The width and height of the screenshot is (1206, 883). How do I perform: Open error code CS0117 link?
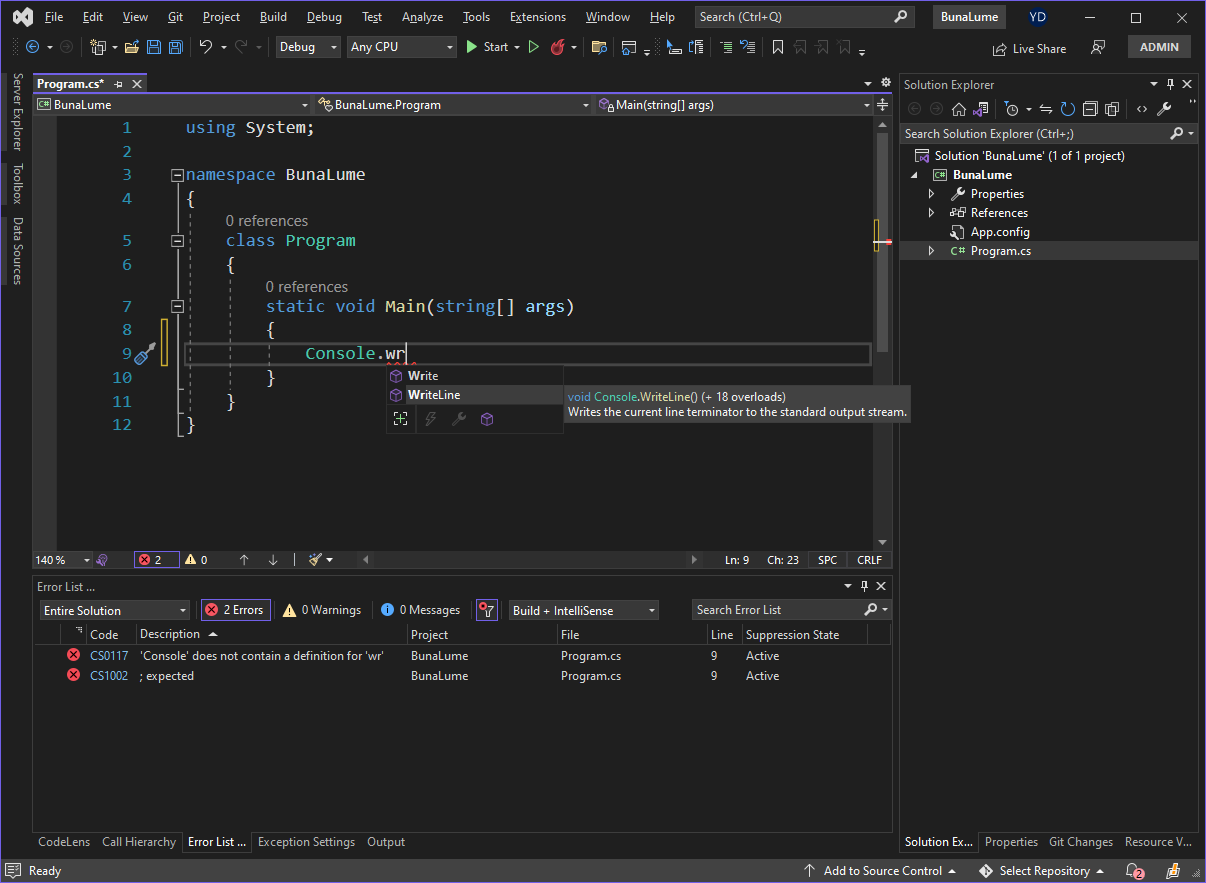[x=109, y=656]
